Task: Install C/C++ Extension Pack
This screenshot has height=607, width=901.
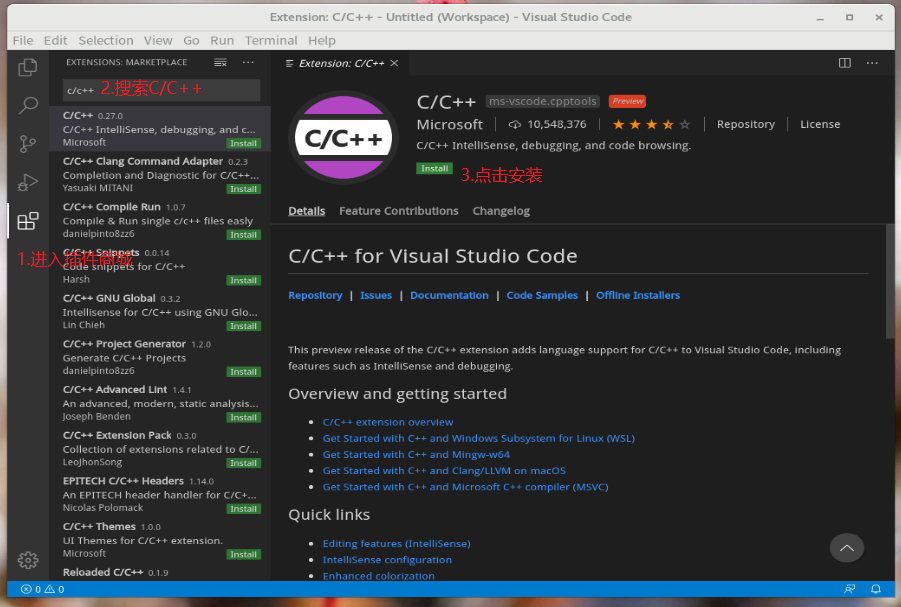Action: [244, 463]
